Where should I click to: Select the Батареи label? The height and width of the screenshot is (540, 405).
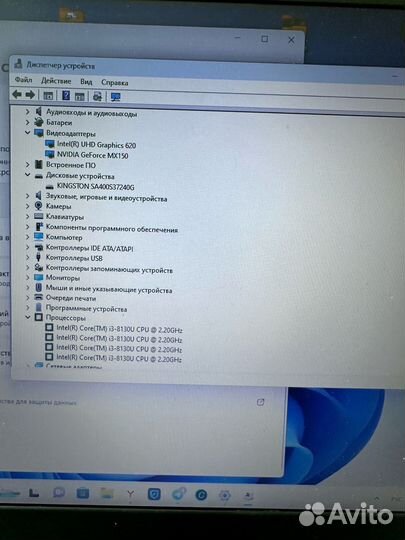59,122
